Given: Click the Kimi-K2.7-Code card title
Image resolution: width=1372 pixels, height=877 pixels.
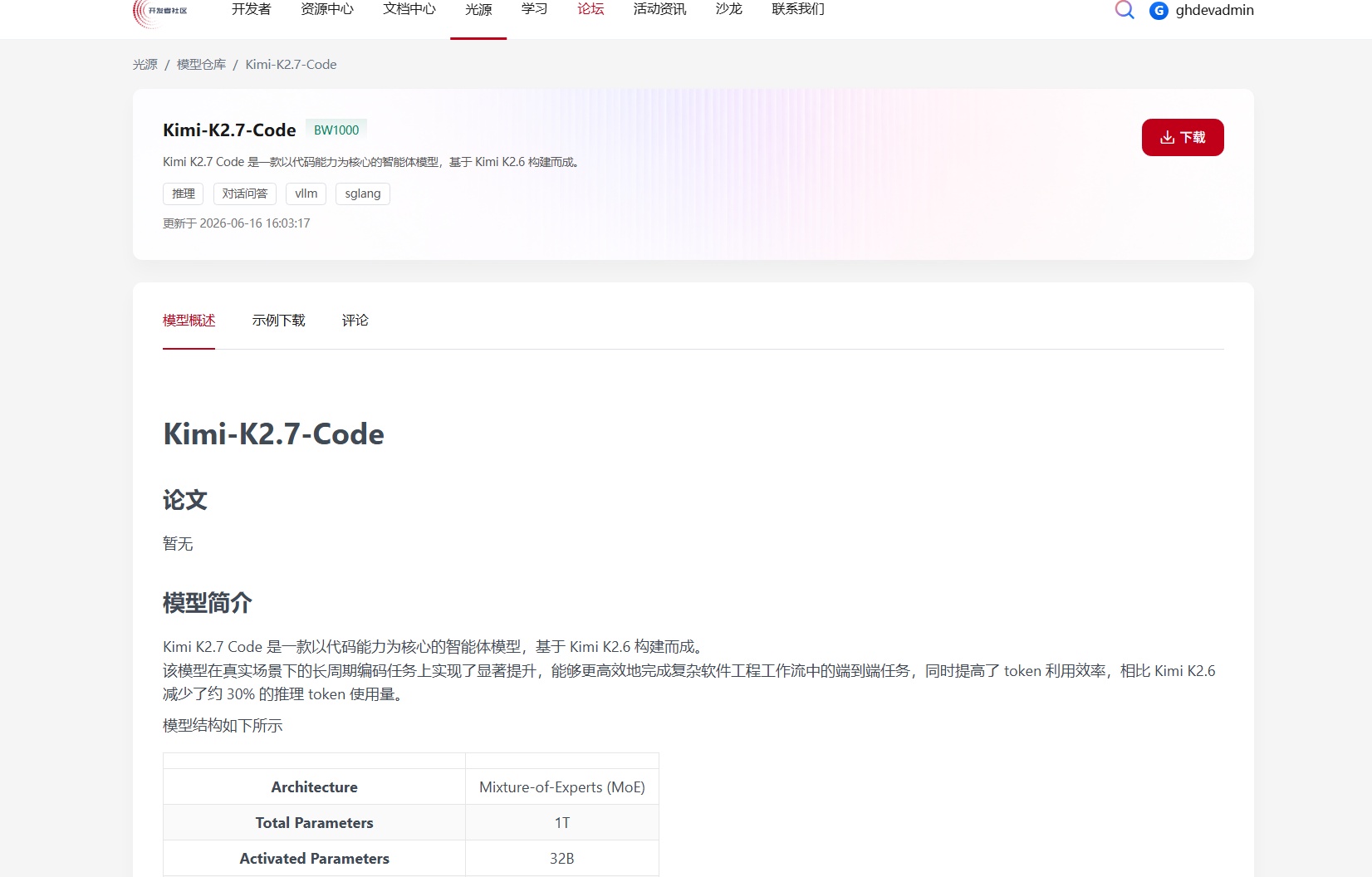Looking at the screenshot, I should [229, 130].
